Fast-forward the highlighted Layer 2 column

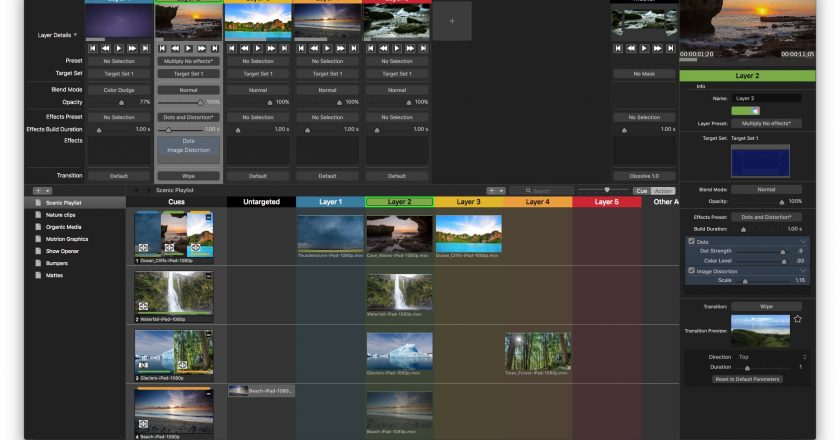pos(201,48)
